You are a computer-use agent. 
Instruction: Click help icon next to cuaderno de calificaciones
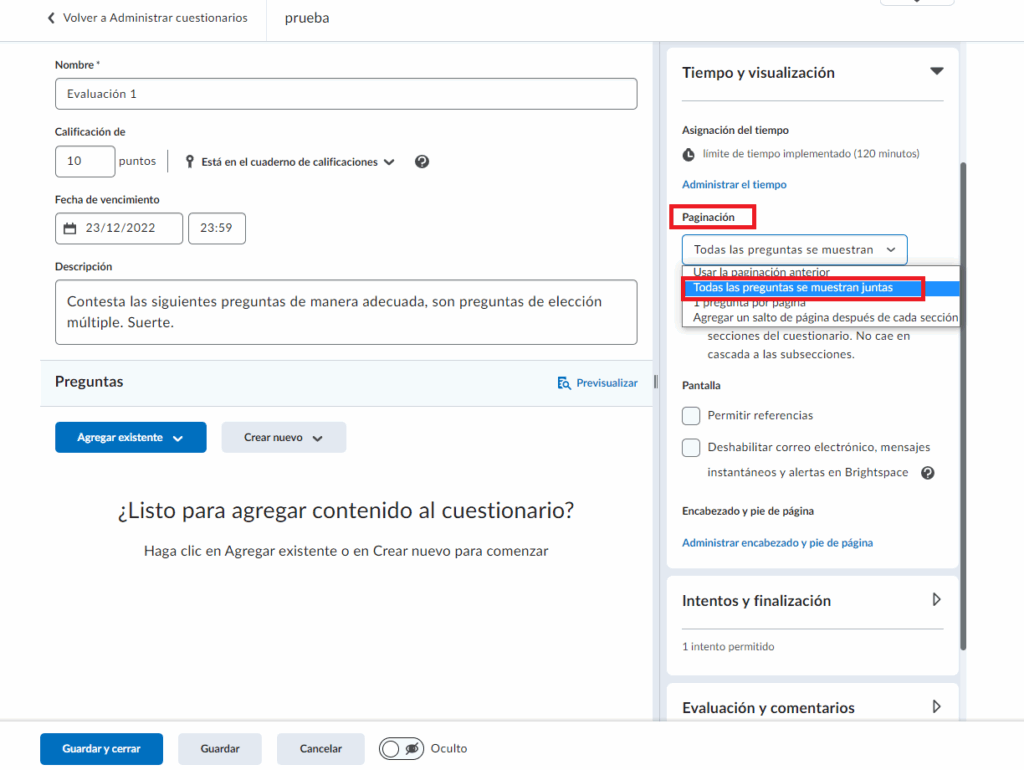(x=422, y=162)
